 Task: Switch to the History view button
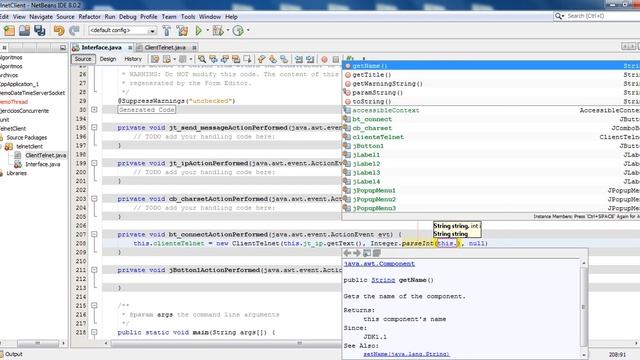click(x=133, y=59)
